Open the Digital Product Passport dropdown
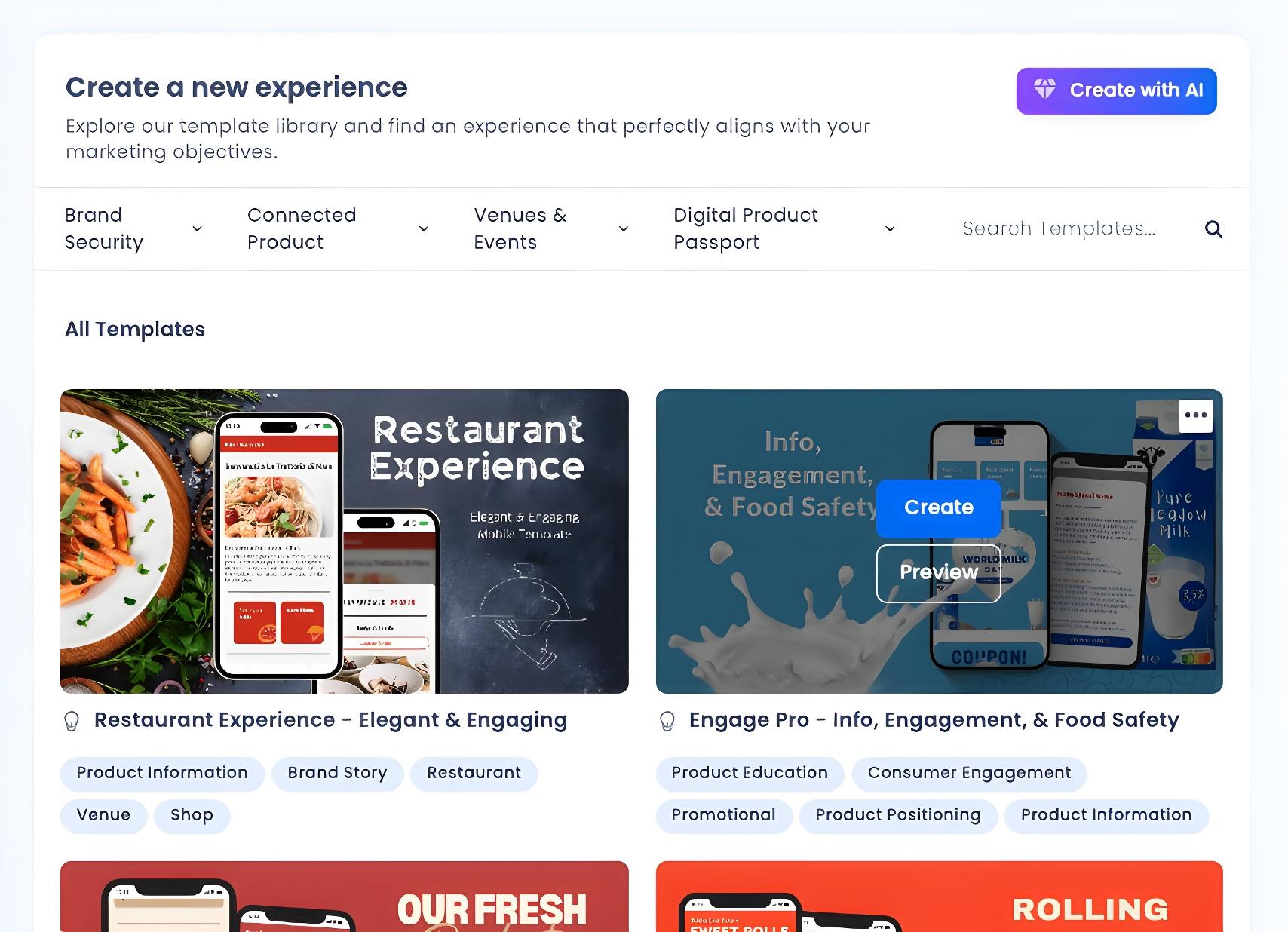Viewport: 1288px width, 932px height. pos(784,228)
